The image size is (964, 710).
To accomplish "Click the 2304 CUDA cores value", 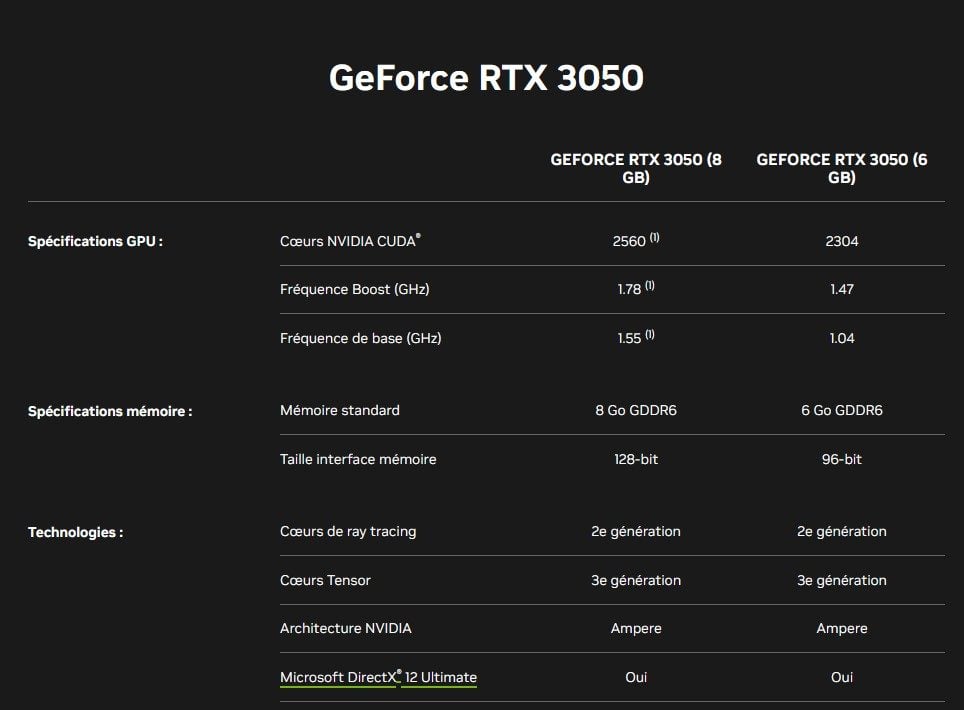I will click(x=842, y=241).
